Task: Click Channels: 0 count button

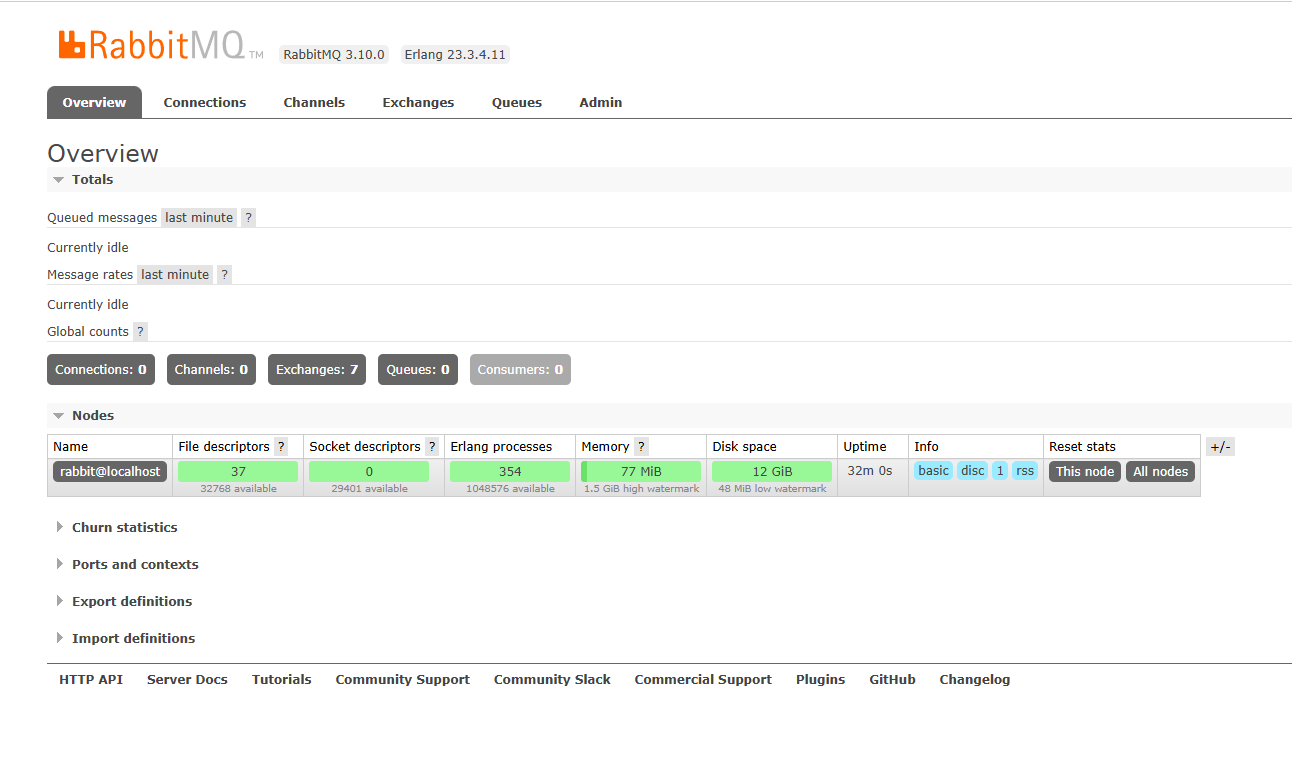Action: coord(211,369)
